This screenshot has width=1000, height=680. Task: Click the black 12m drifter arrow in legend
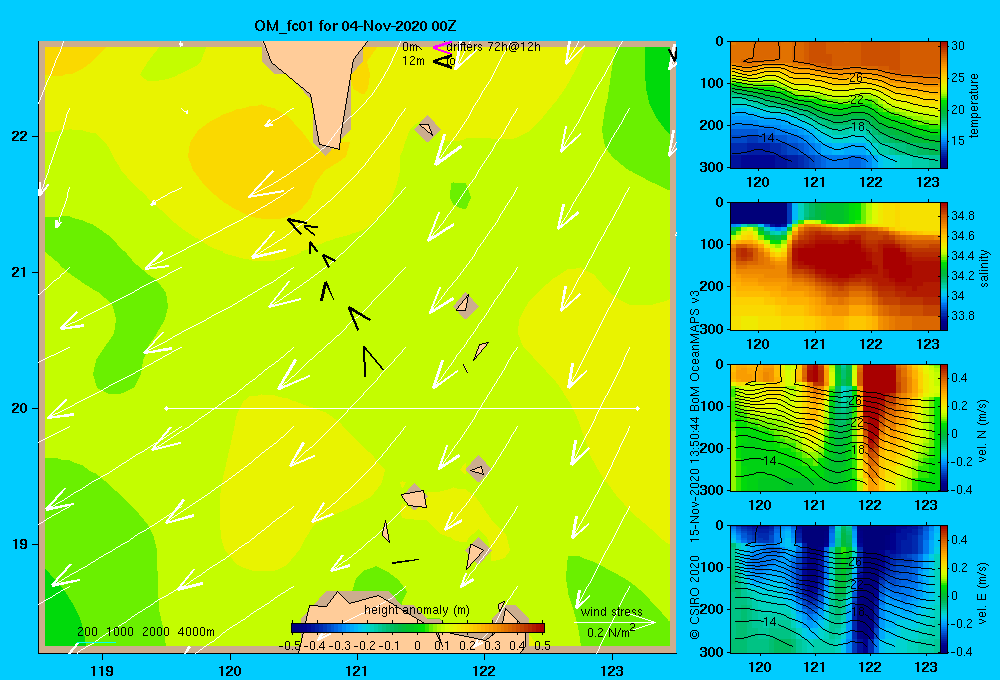pyautogui.click(x=443, y=61)
